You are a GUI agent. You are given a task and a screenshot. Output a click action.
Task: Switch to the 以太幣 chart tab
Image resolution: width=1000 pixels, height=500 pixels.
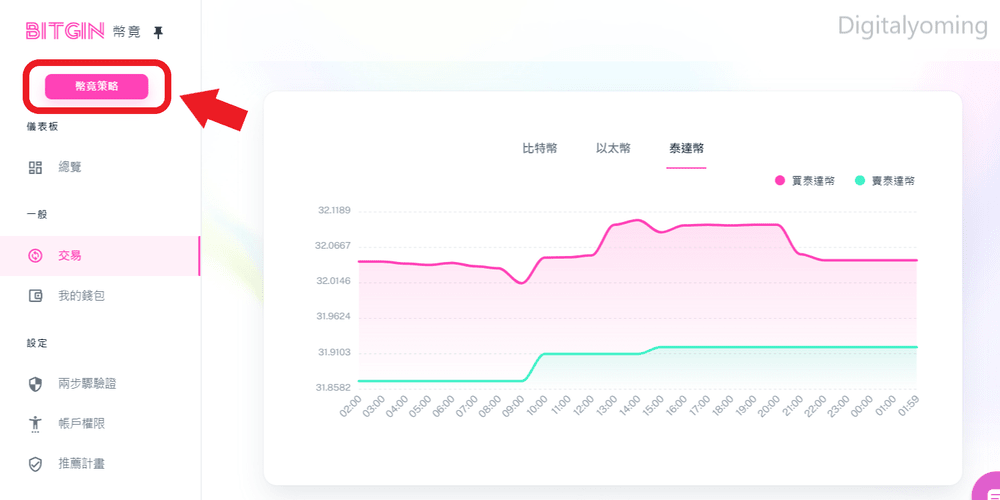pyautogui.click(x=614, y=149)
